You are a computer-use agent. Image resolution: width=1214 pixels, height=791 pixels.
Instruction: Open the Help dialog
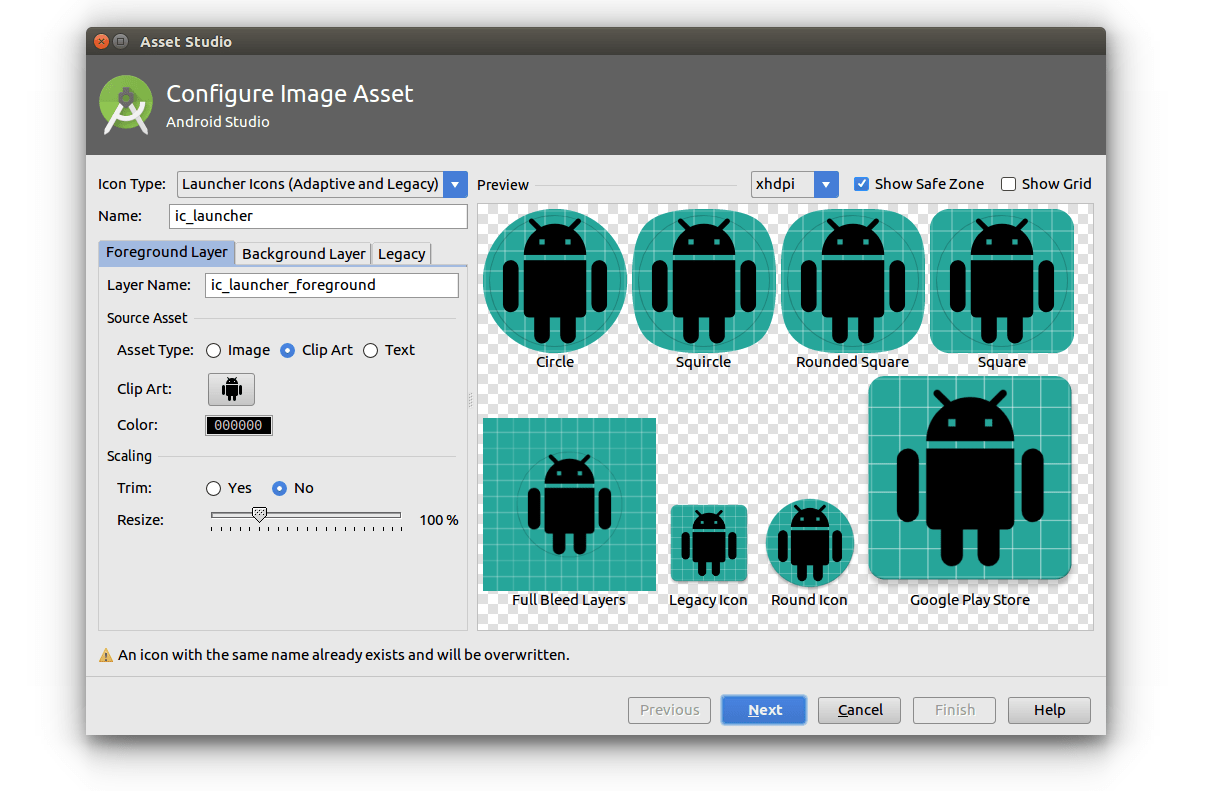[1048, 710]
